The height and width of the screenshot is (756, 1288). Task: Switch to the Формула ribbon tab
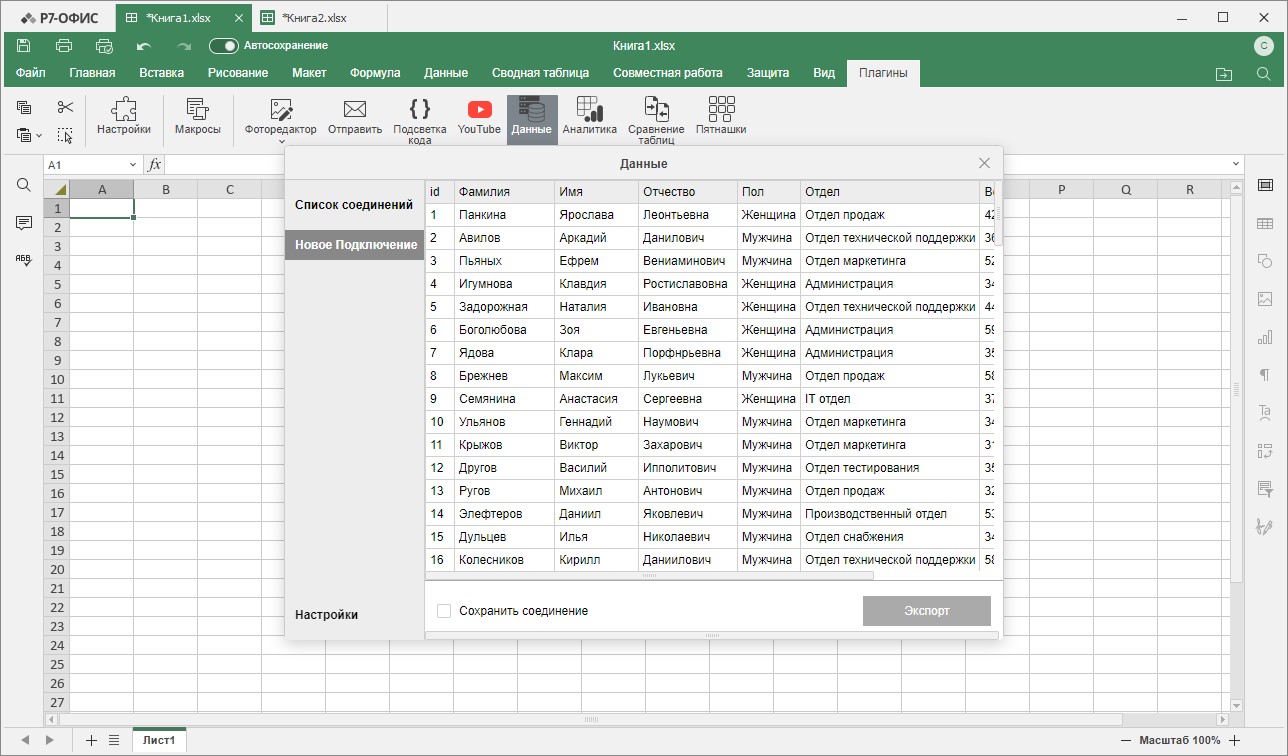click(x=375, y=73)
